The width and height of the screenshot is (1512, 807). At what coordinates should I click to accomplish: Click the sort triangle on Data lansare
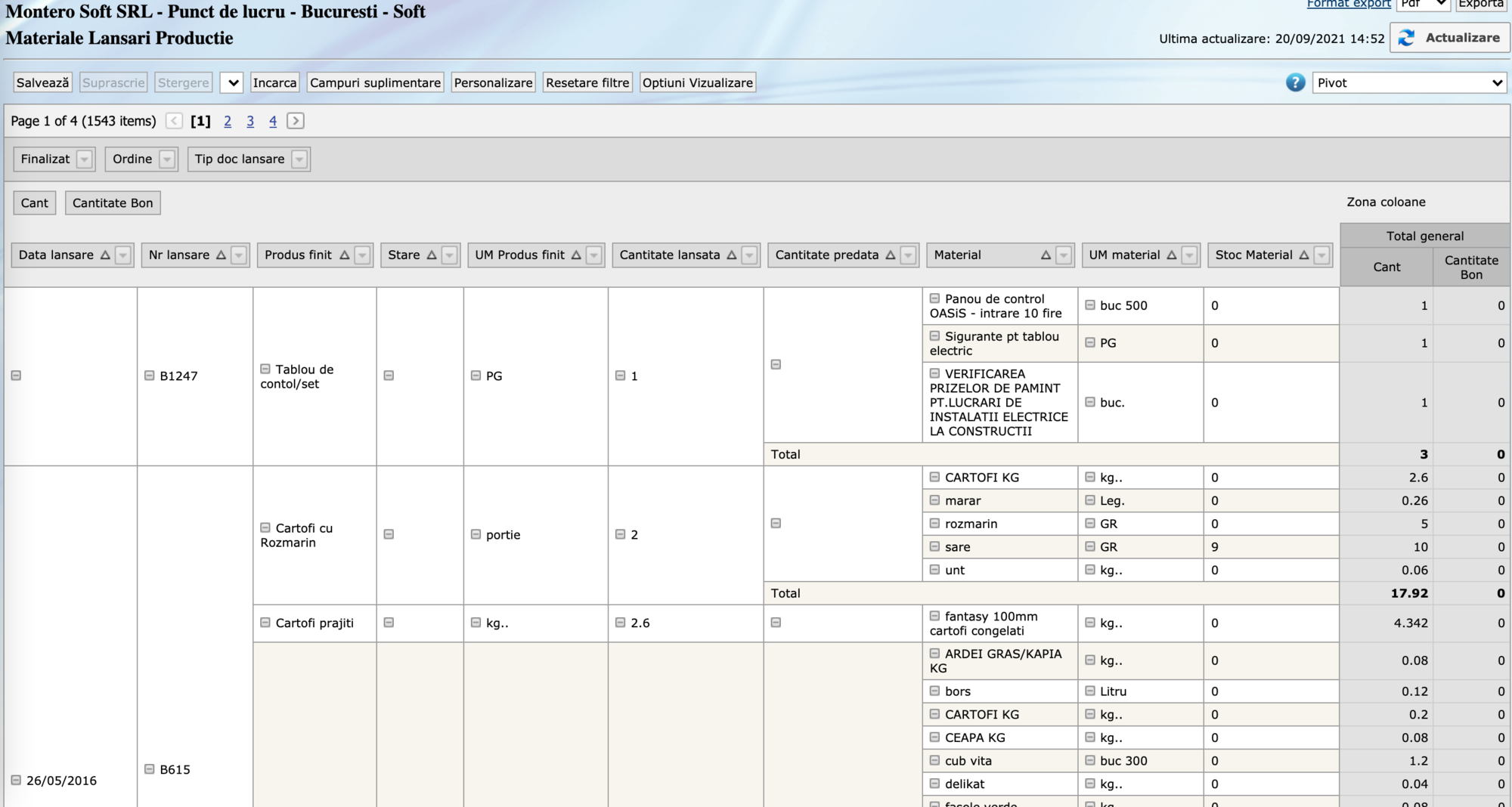point(105,255)
